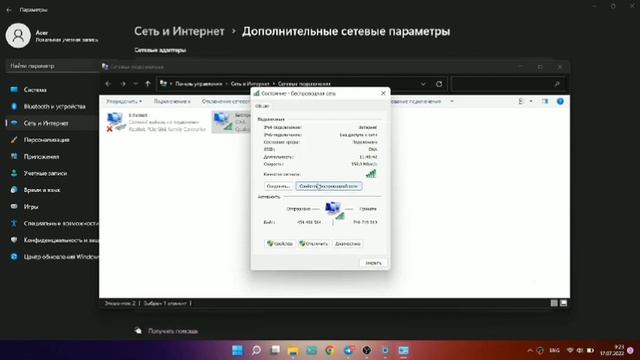
Task: Open the recent locations dropdown arrow
Action: 136,84
